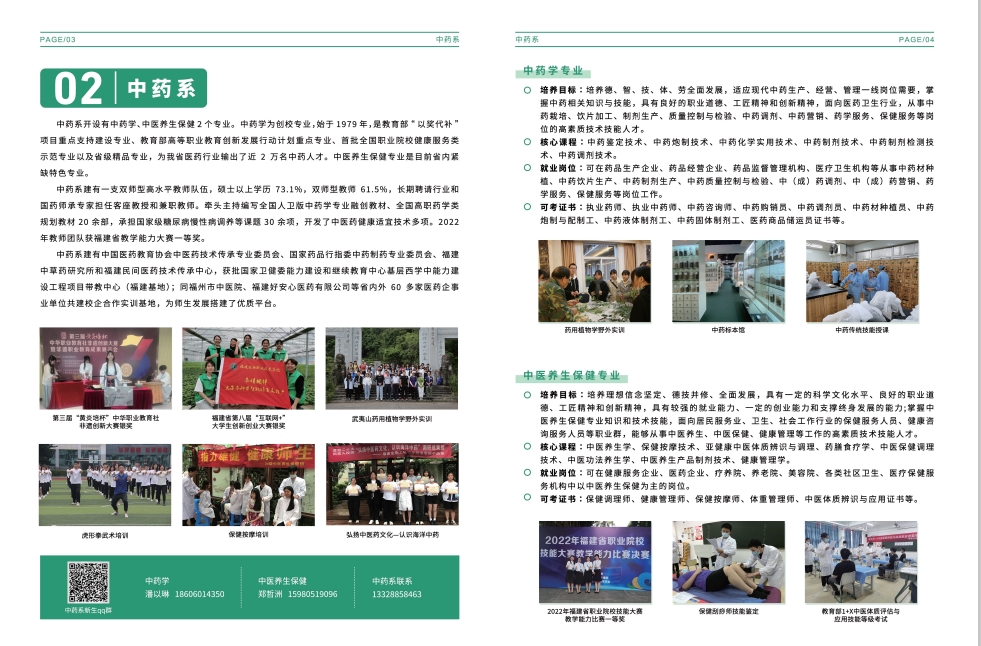Open the 虎形拳武术培训 photo

coord(105,485)
